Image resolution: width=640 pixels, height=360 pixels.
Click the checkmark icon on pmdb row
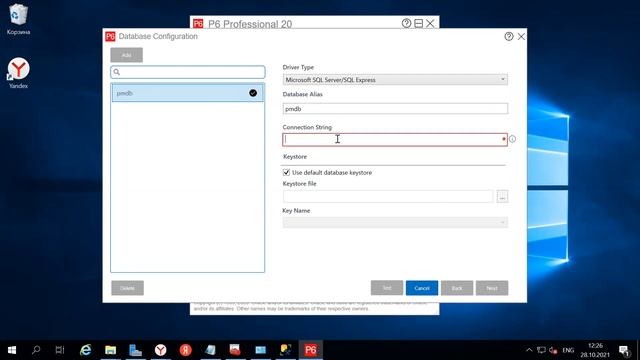(x=253, y=93)
